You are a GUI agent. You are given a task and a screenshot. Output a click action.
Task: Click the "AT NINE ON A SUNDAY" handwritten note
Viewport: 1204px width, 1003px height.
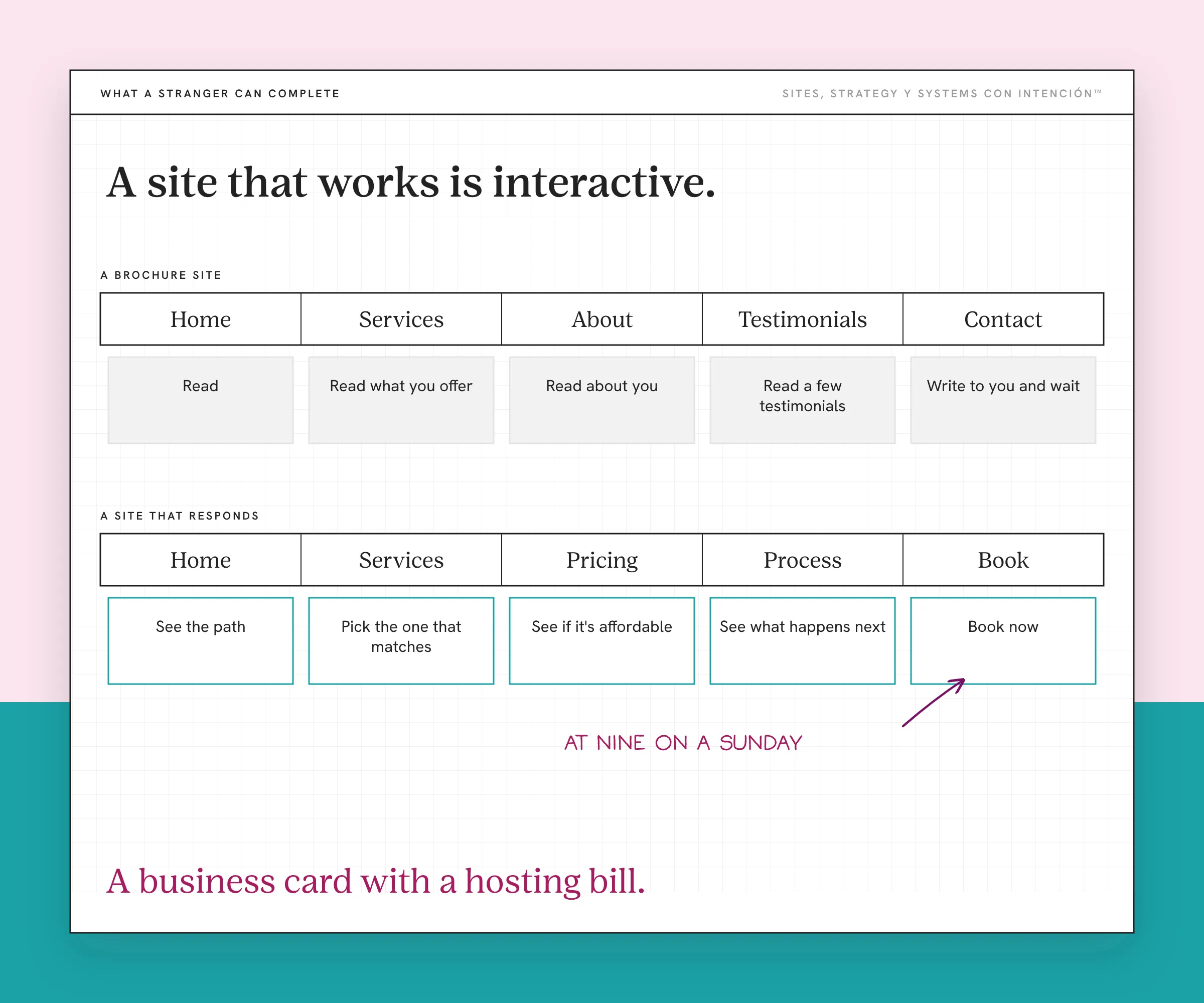[x=683, y=743]
